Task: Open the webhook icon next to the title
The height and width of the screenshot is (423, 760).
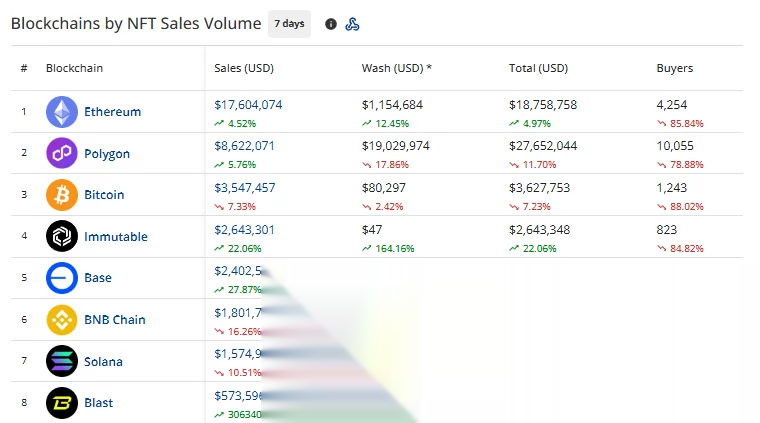Action: (x=352, y=24)
